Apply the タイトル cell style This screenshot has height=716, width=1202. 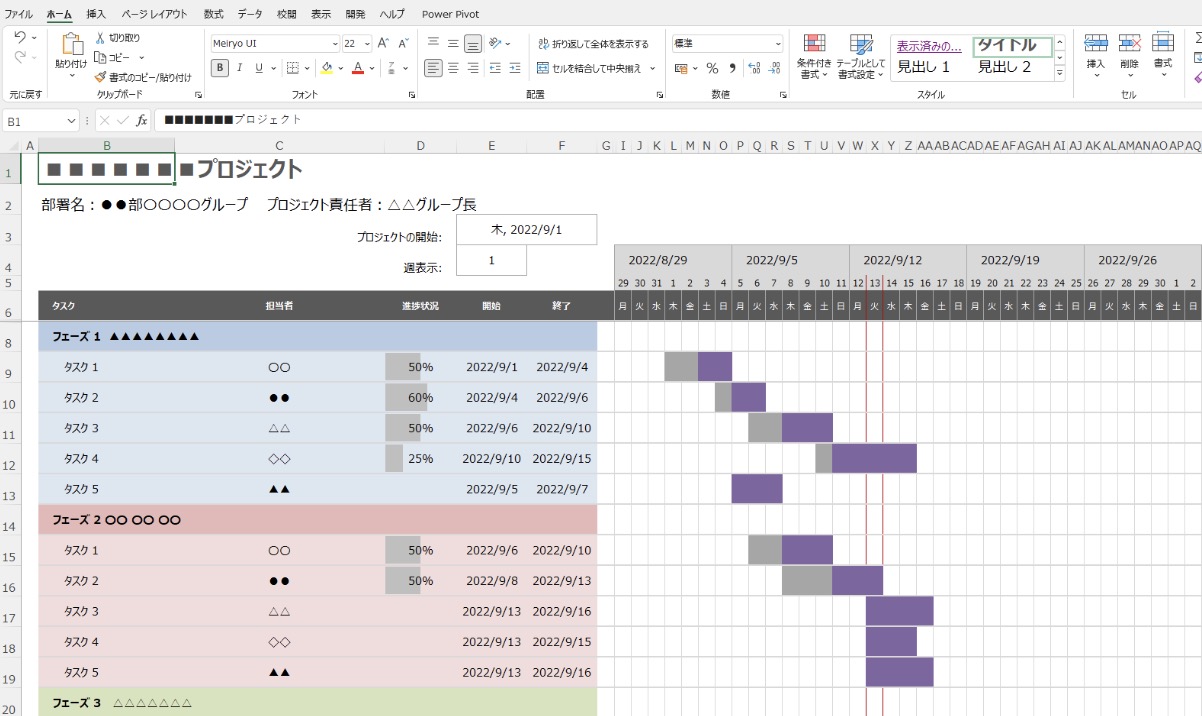click(1013, 46)
